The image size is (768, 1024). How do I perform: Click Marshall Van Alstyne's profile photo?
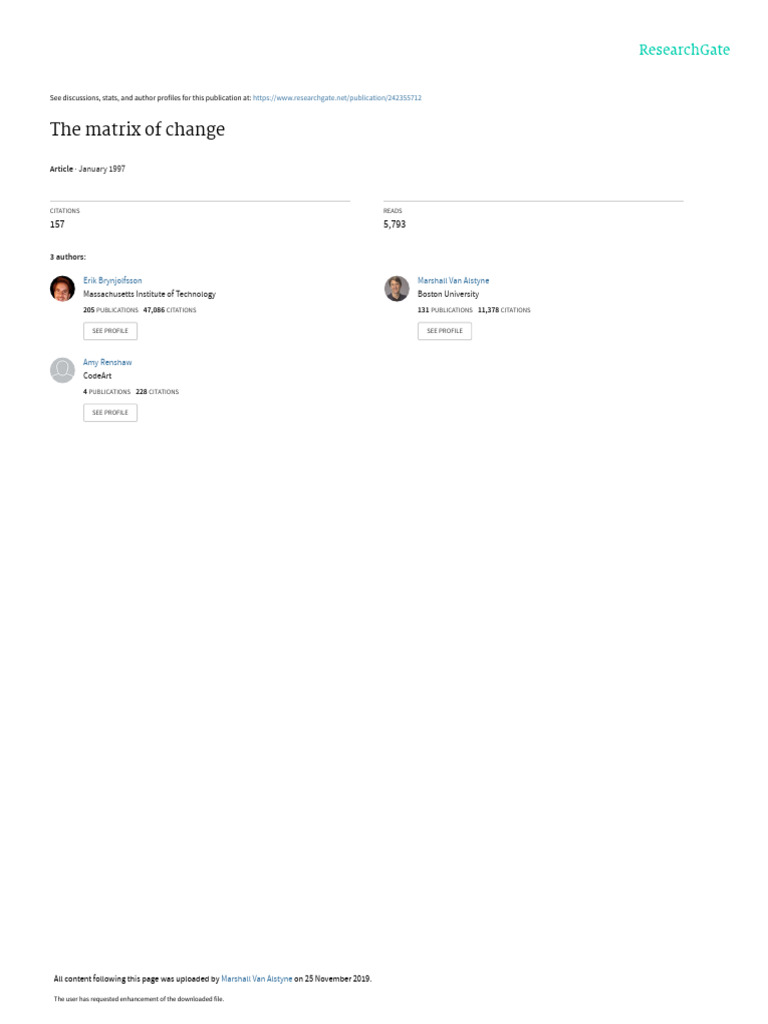tap(396, 289)
